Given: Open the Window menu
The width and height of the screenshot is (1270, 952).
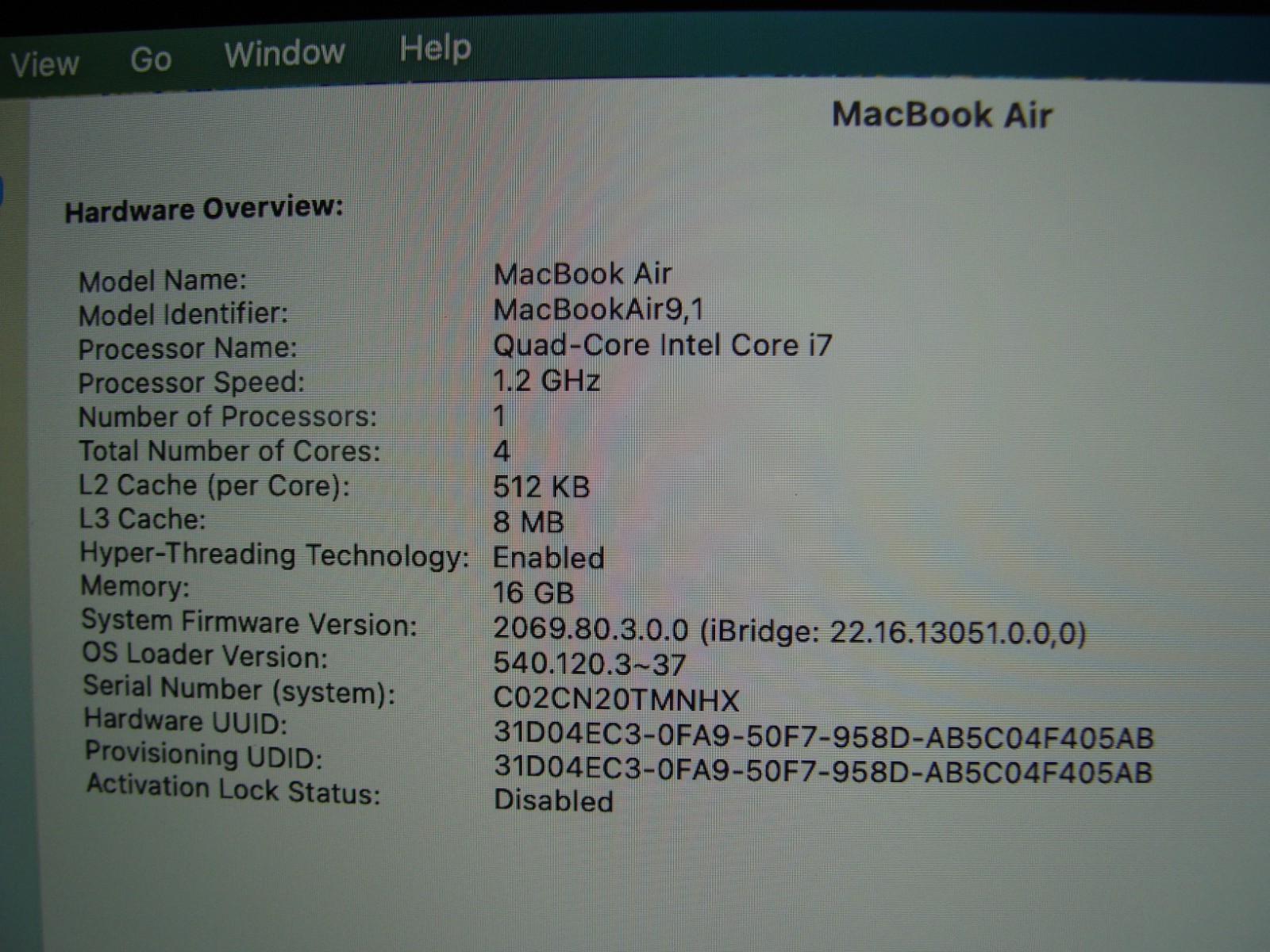Looking at the screenshot, I should tap(284, 53).
